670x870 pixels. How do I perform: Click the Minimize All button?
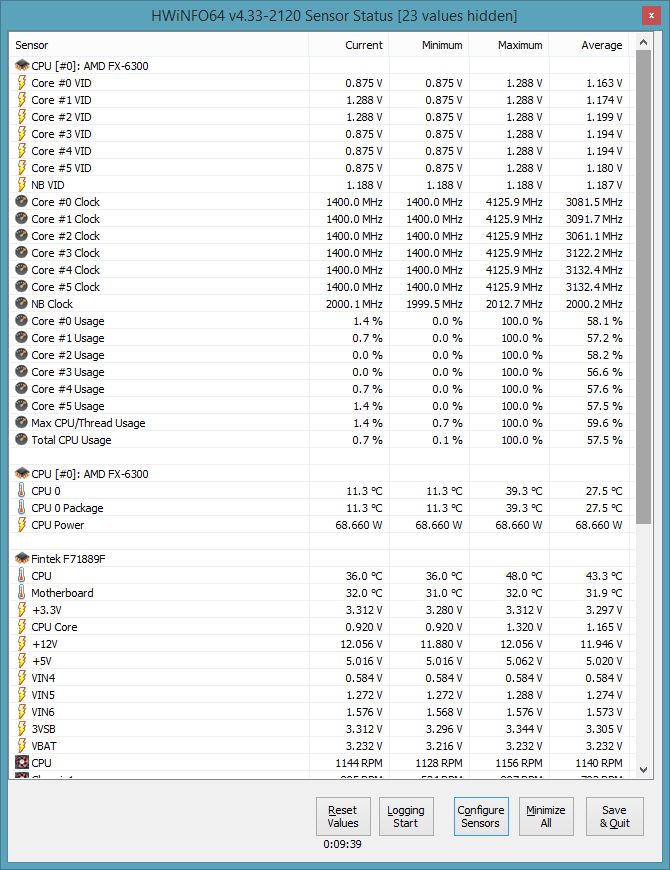546,816
